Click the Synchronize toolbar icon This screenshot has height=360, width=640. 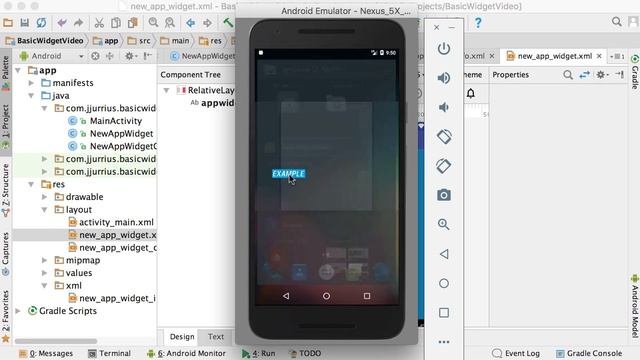click(41, 22)
